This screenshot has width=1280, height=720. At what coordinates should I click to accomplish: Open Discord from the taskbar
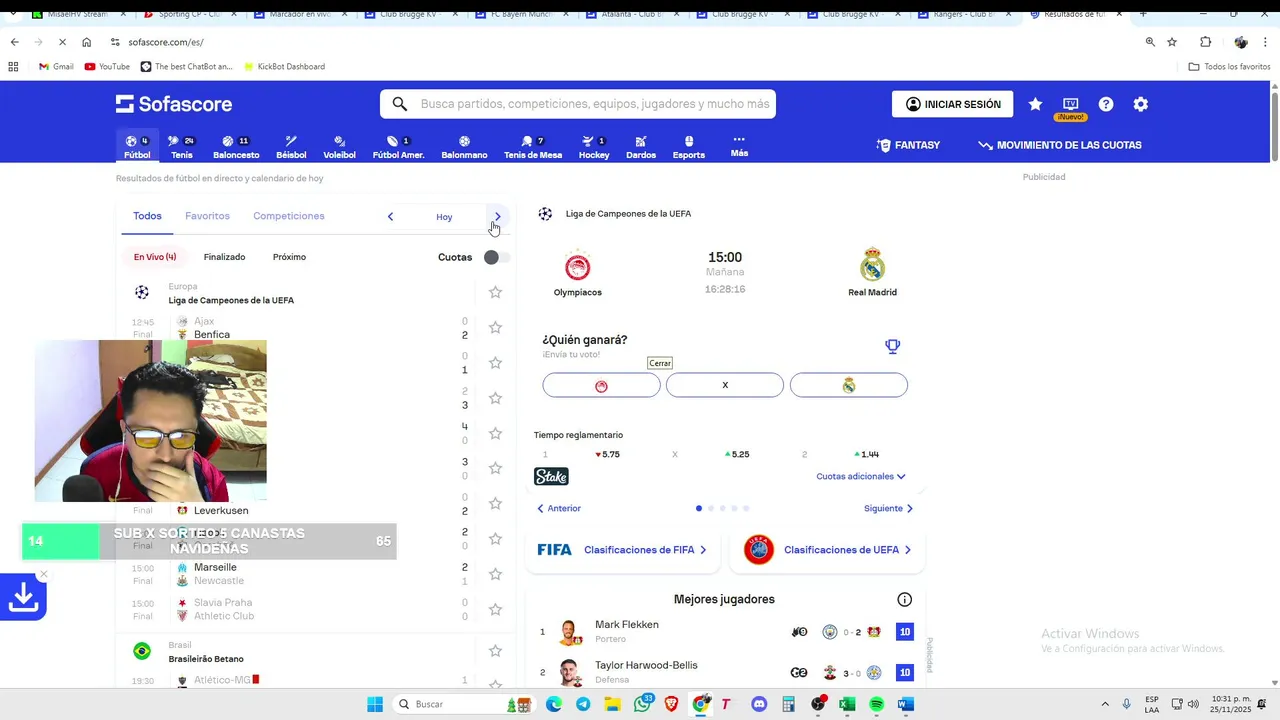[759, 704]
